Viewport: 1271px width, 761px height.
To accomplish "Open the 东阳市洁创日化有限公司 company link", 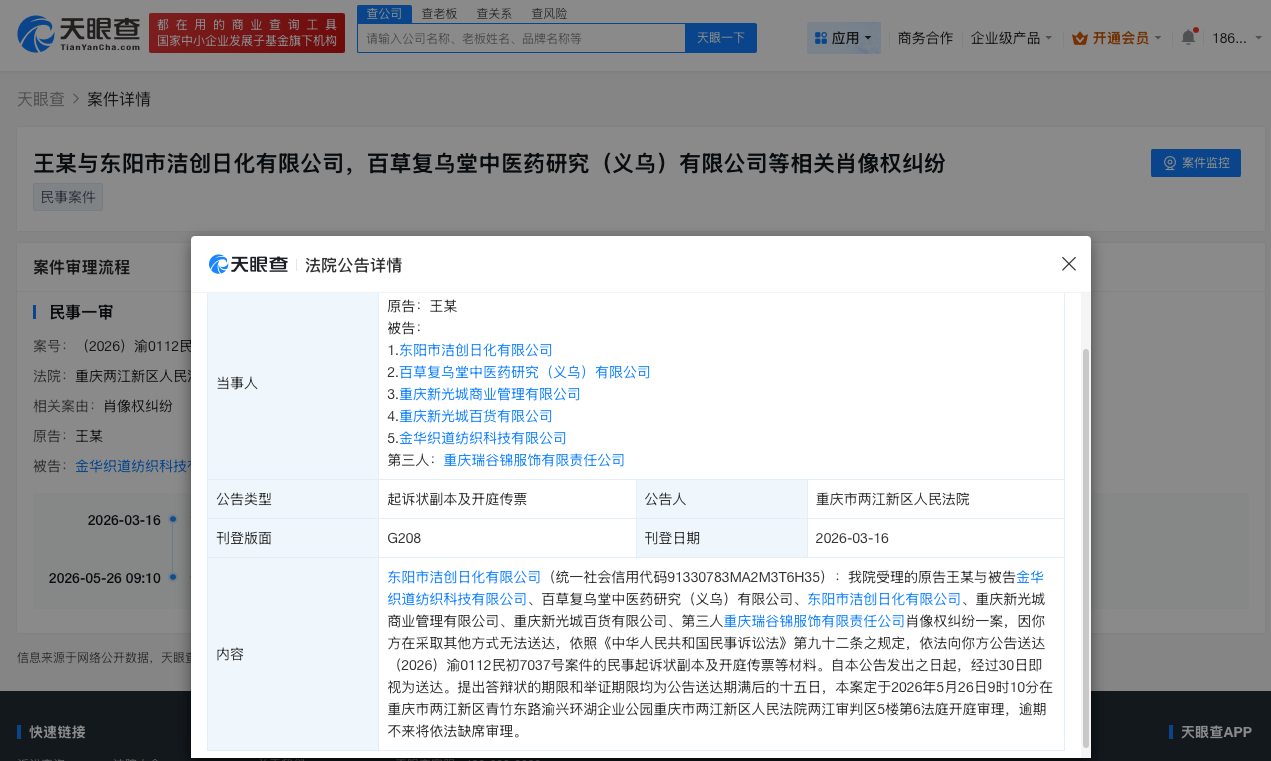I will [475, 350].
